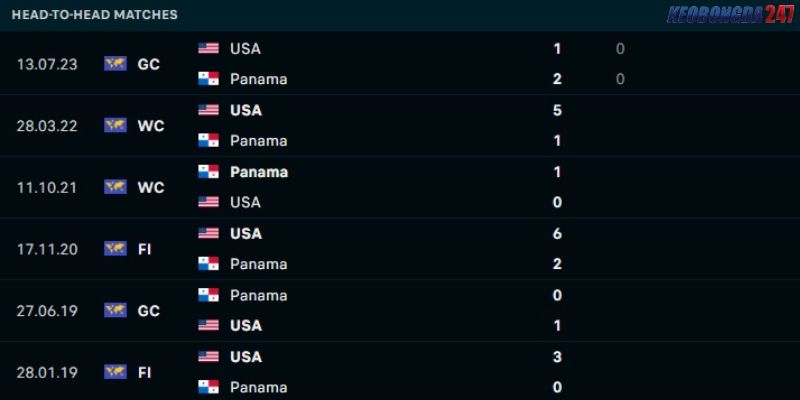Click world map icon next to 17.11.20 FI

pos(115,248)
